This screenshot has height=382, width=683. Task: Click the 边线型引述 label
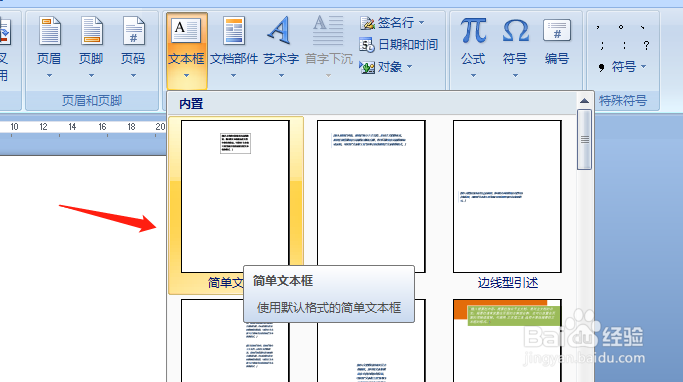click(x=508, y=283)
